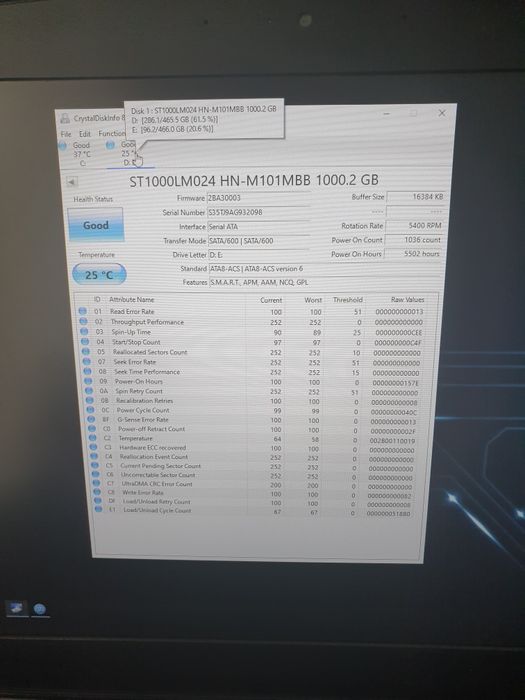525x700 pixels.
Task: Click the status icon for Power-off Retract Count
Action: tap(92, 429)
